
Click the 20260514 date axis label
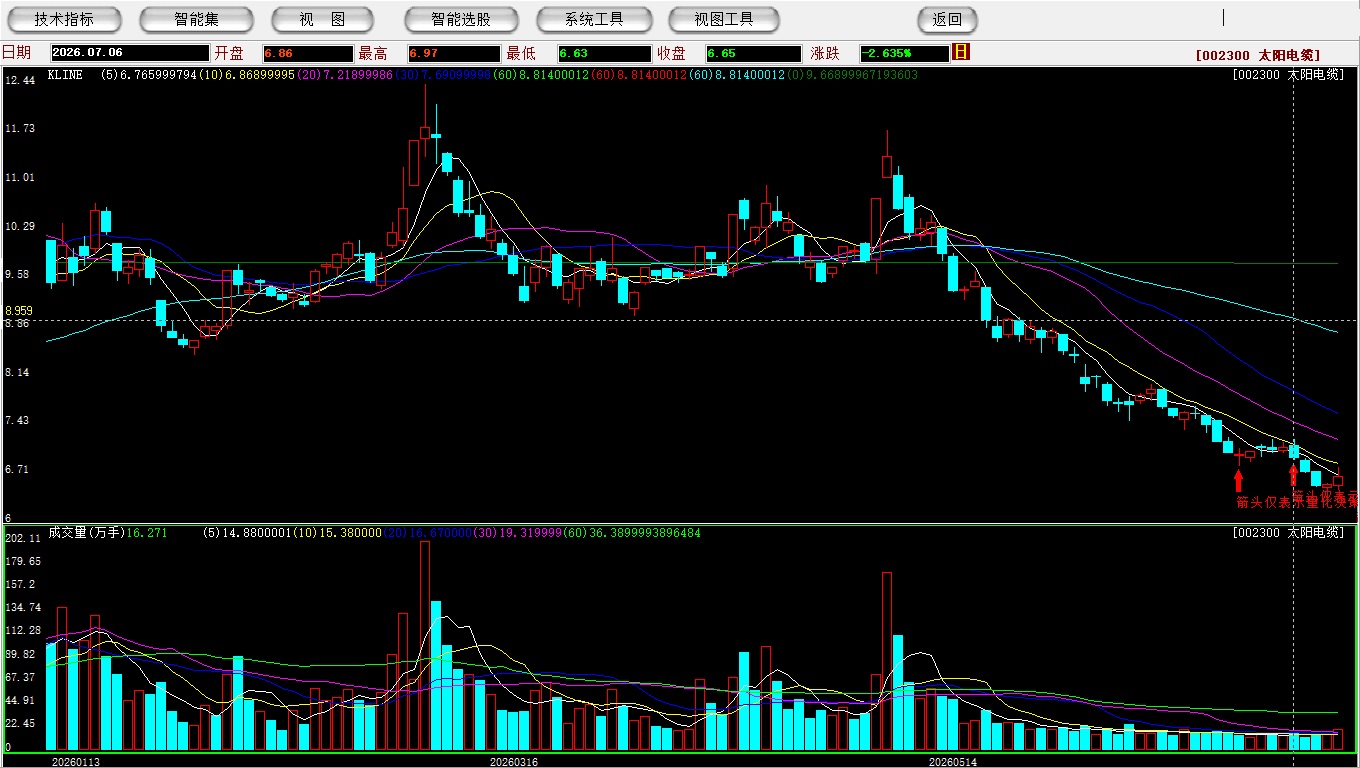[x=953, y=762]
